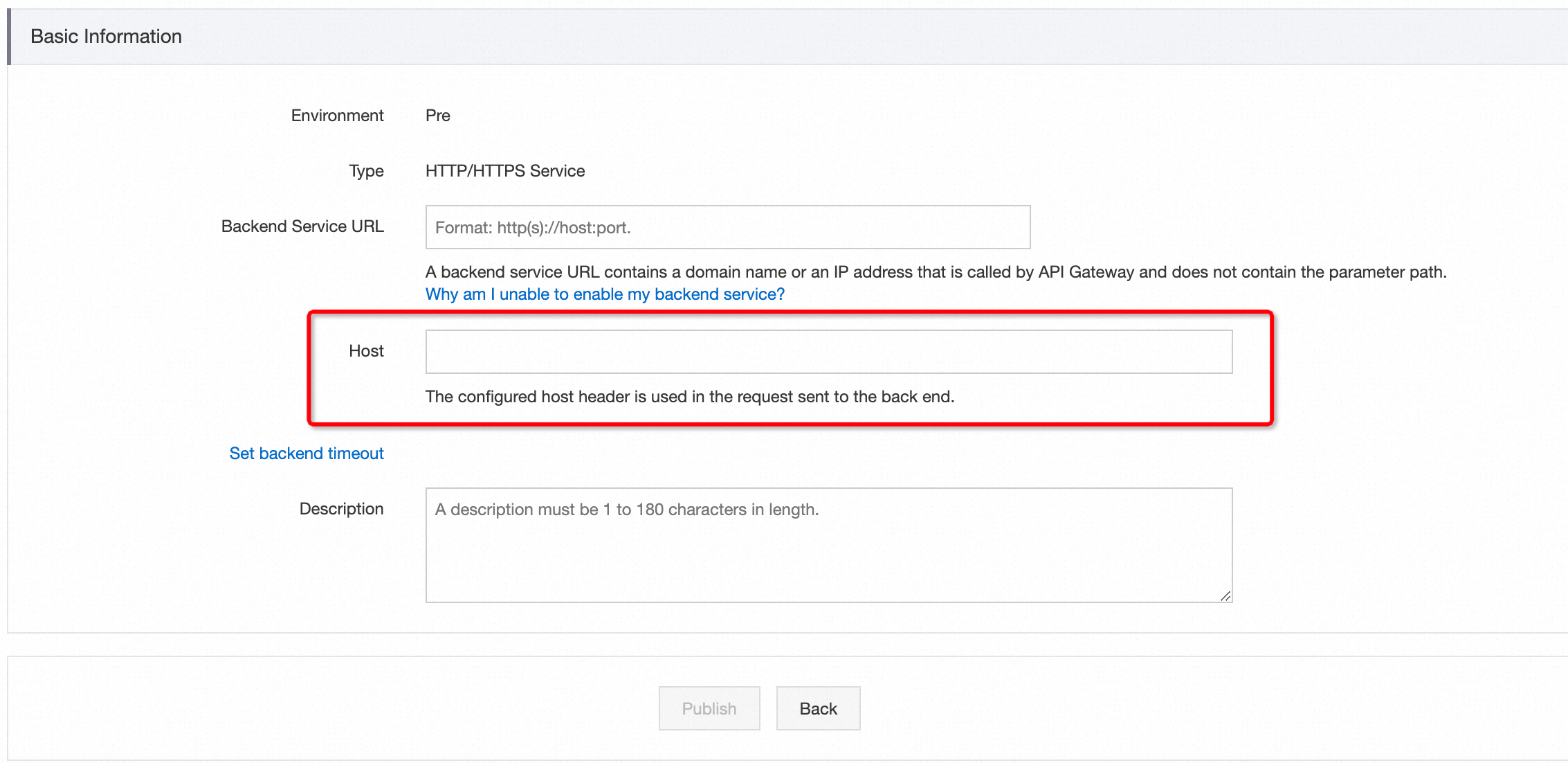
Task: Click the Backend Service URL label
Action: tap(302, 226)
